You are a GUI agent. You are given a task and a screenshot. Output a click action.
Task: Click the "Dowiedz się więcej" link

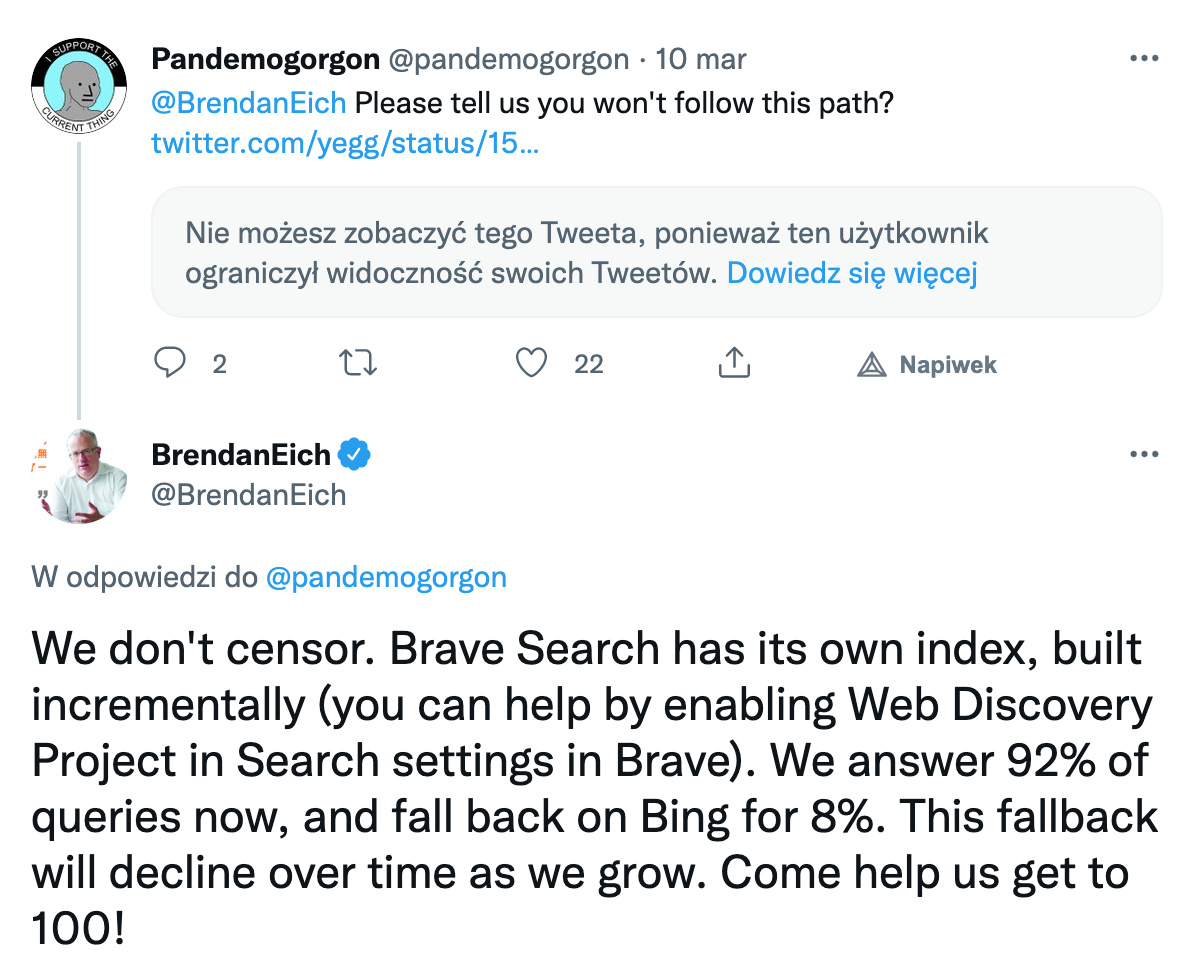pos(851,273)
